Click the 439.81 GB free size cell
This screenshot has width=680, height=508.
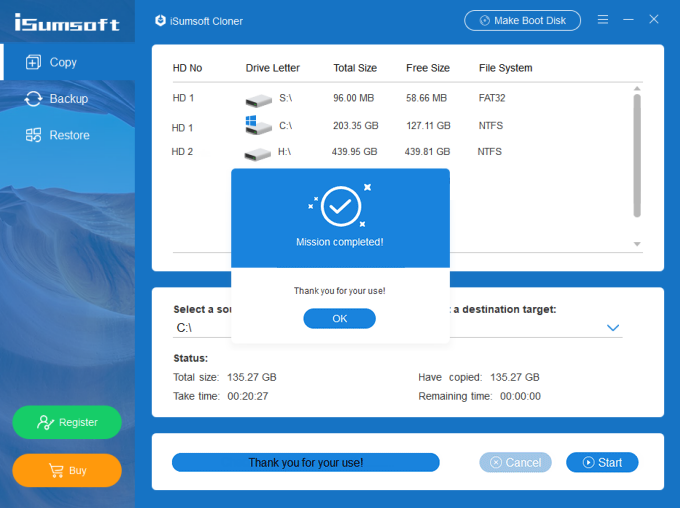(427, 152)
